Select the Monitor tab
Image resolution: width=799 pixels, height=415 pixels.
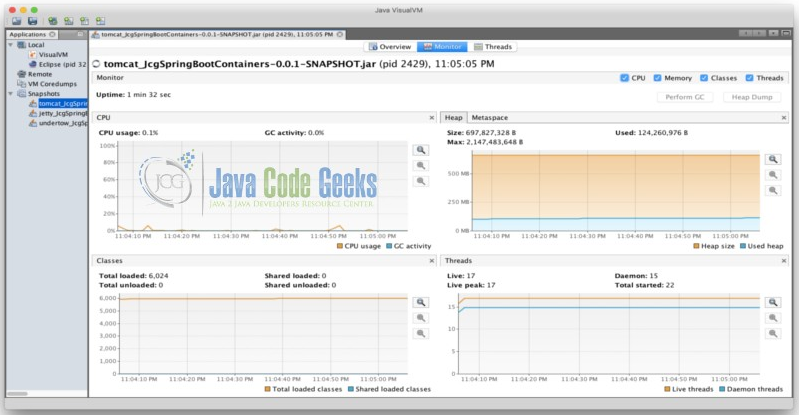coord(442,46)
